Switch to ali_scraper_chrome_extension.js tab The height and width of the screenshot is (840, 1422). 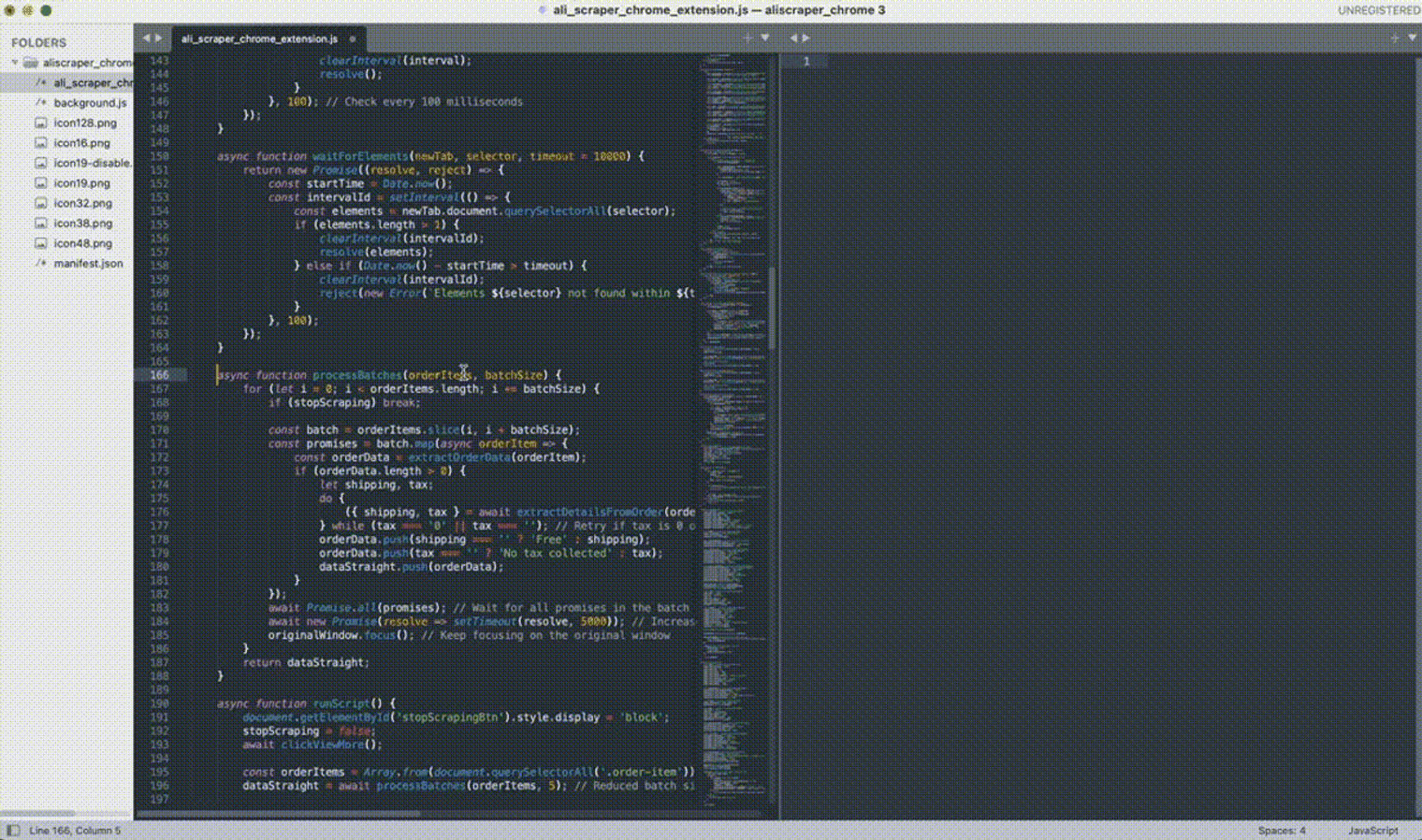click(x=259, y=39)
